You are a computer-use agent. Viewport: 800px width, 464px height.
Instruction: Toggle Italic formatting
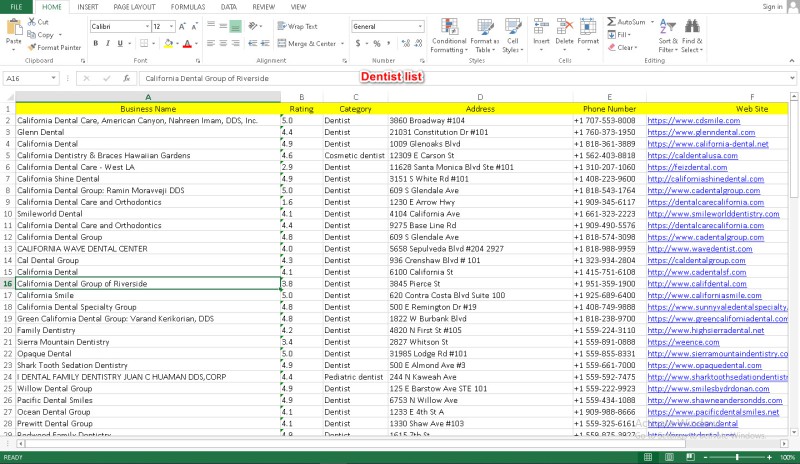coord(108,43)
